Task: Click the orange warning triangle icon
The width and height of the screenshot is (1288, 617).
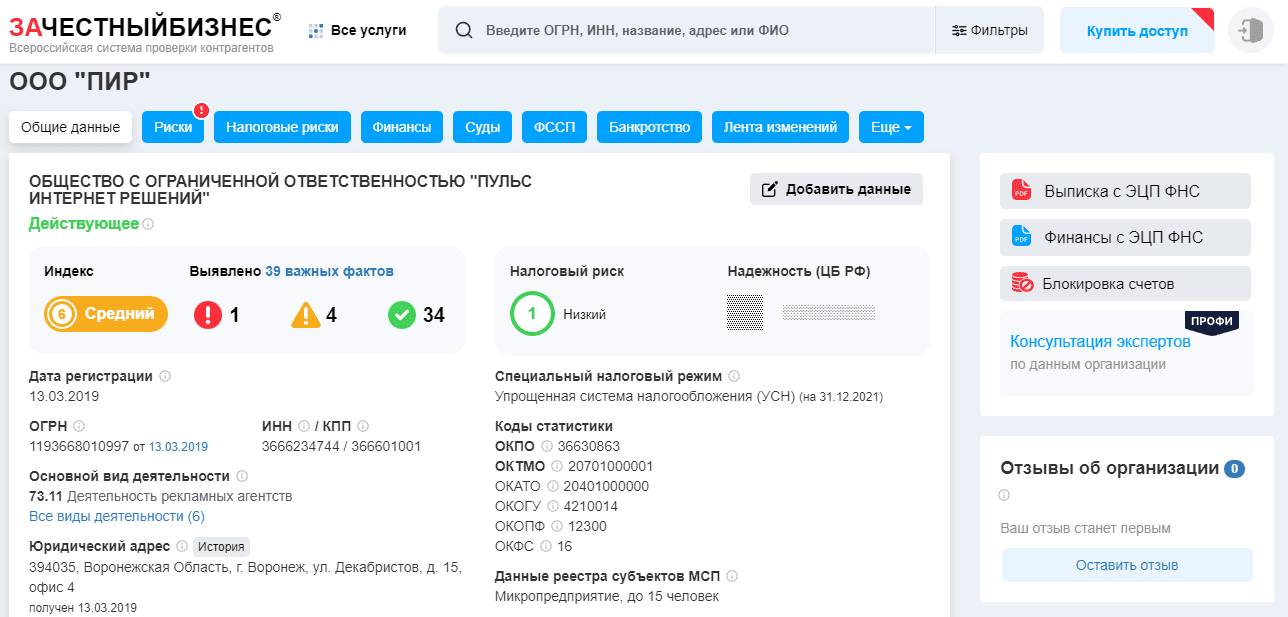Action: (305, 315)
